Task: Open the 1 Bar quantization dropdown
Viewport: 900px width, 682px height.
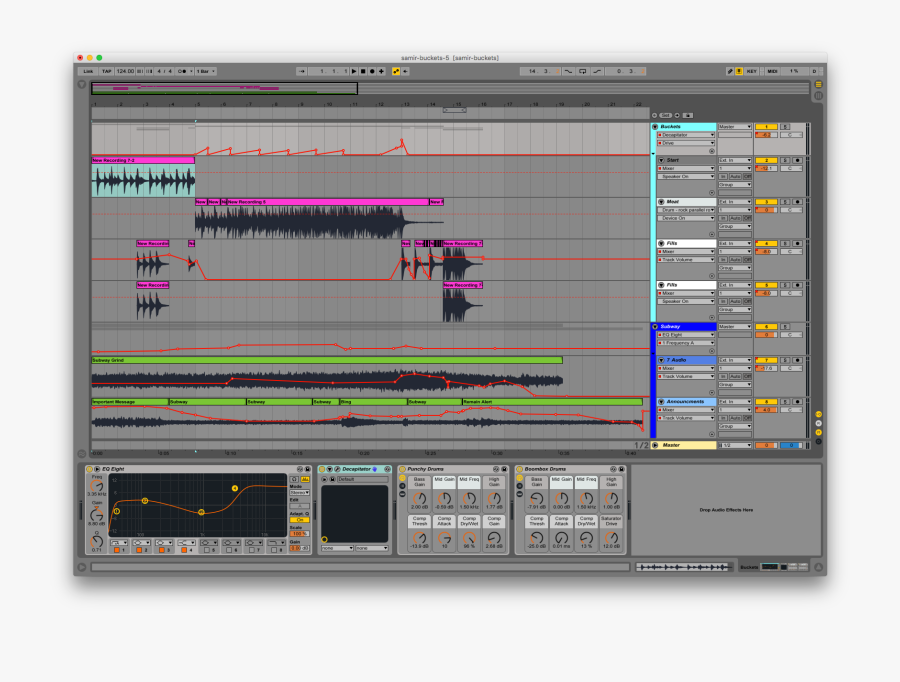Action: pyautogui.click(x=205, y=71)
